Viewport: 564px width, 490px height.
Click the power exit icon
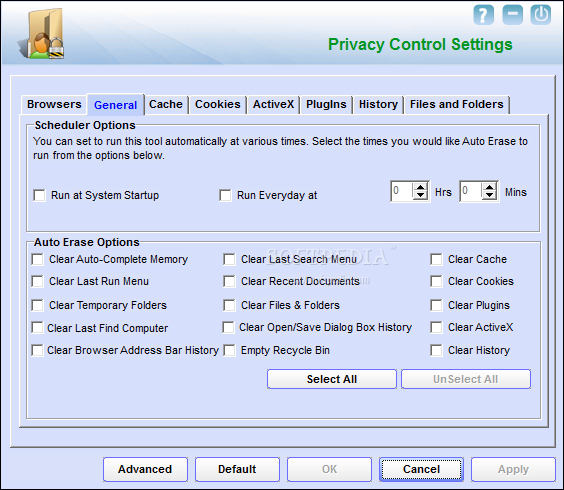[x=541, y=15]
